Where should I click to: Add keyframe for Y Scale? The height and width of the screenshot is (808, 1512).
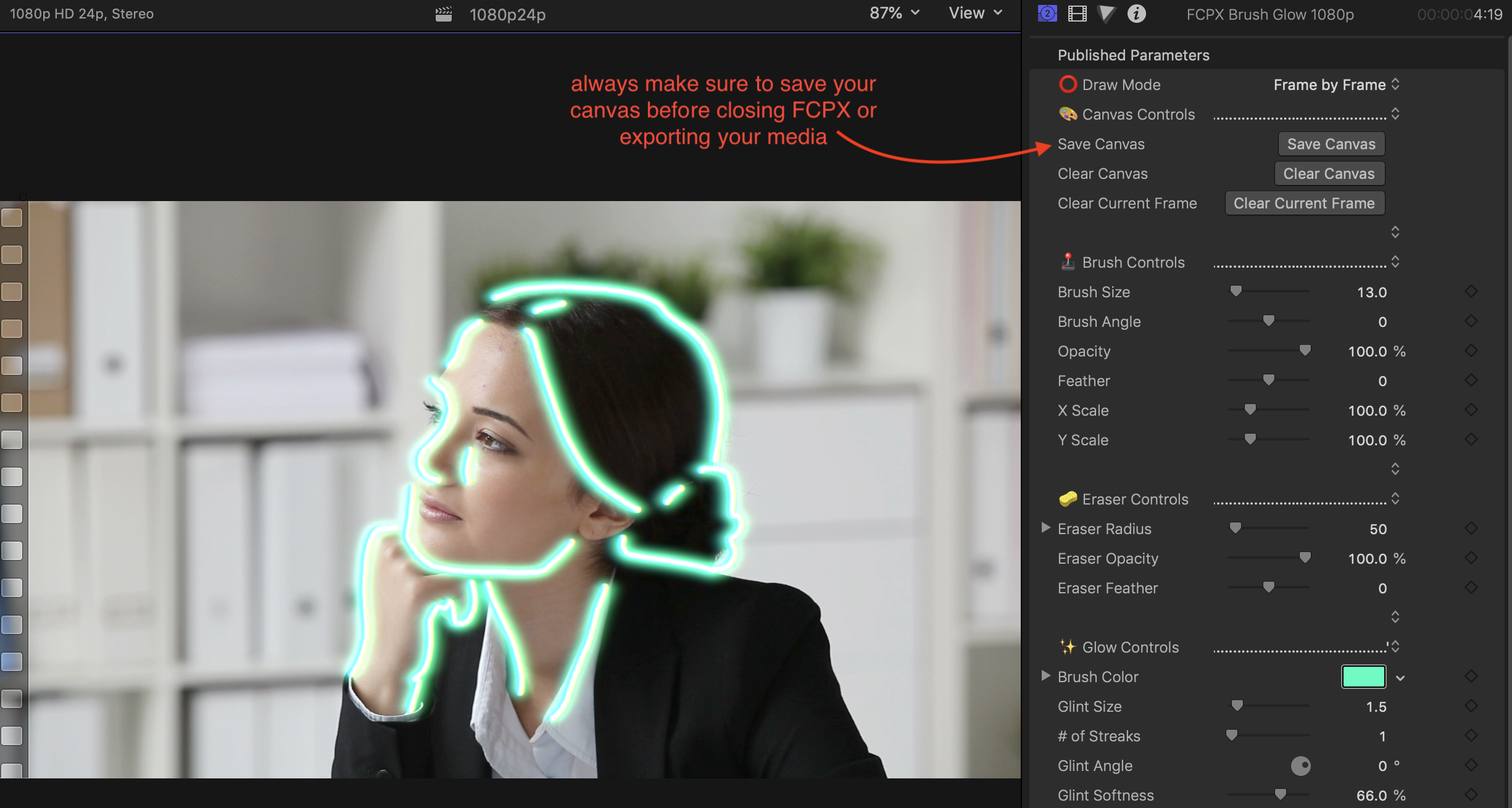coord(1471,440)
